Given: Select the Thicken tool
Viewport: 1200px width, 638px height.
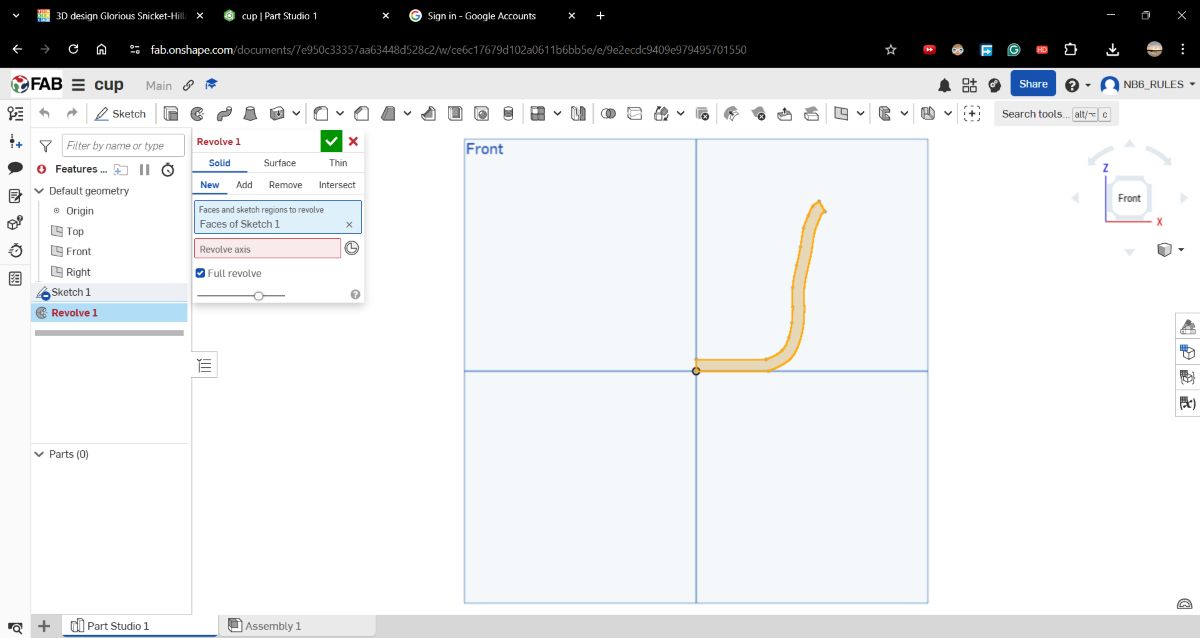Looking at the screenshot, I should click(277, 113).
